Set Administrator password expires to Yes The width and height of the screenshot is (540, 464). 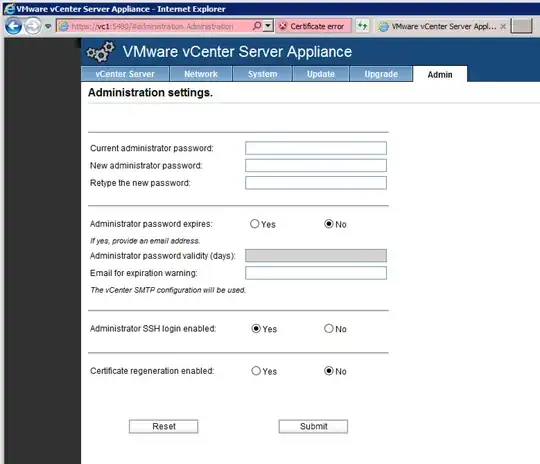(255, 224)
